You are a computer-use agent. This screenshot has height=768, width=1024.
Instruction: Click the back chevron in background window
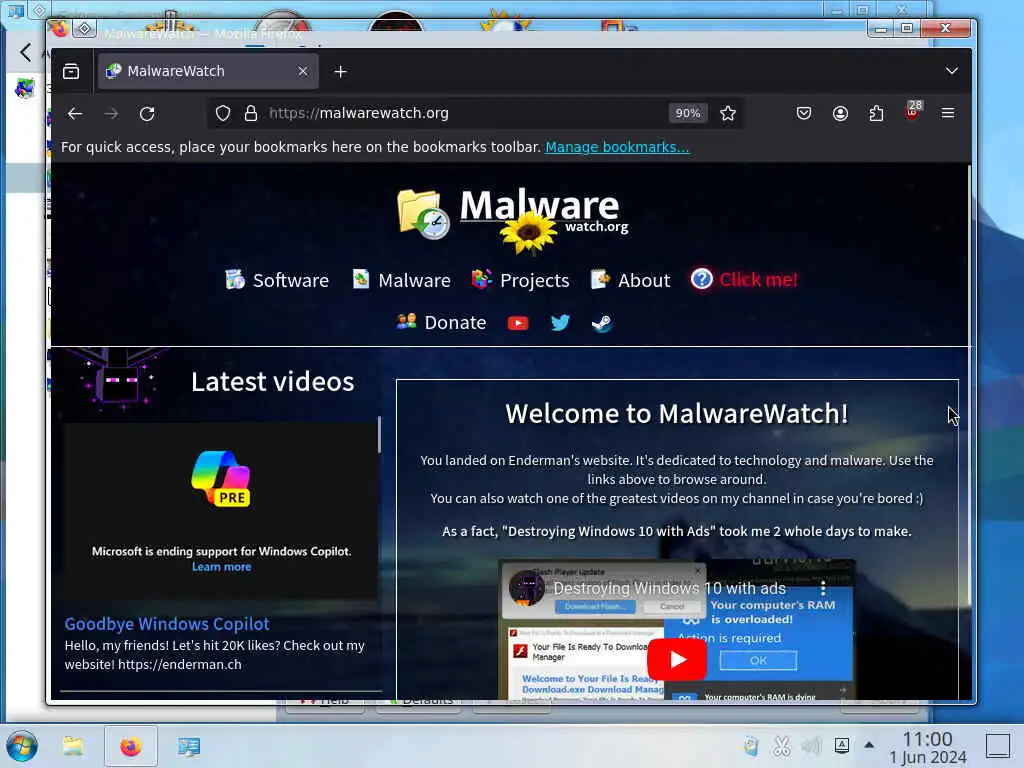25,52
